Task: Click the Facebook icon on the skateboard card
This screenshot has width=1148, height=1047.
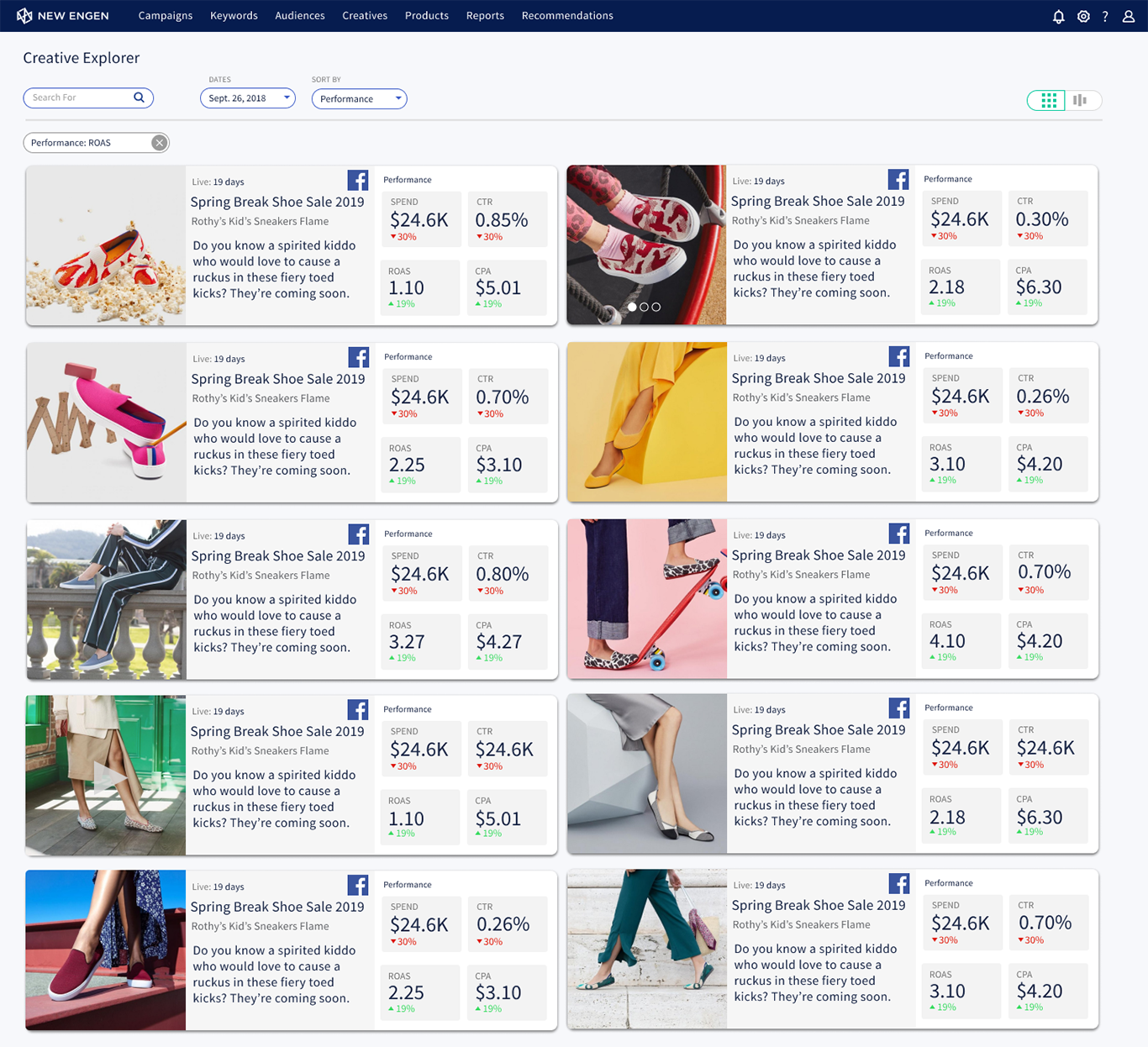Action: click(899, 534)
